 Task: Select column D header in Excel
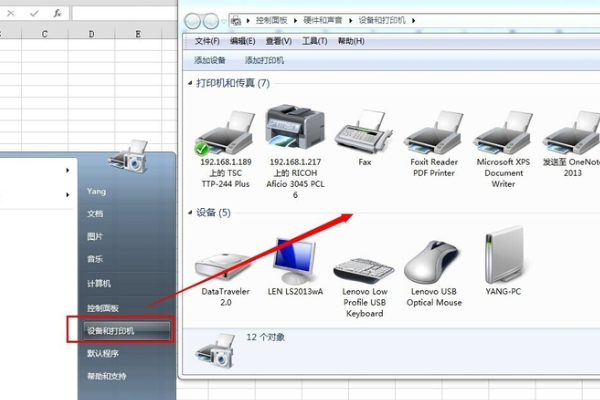[91, 34]
